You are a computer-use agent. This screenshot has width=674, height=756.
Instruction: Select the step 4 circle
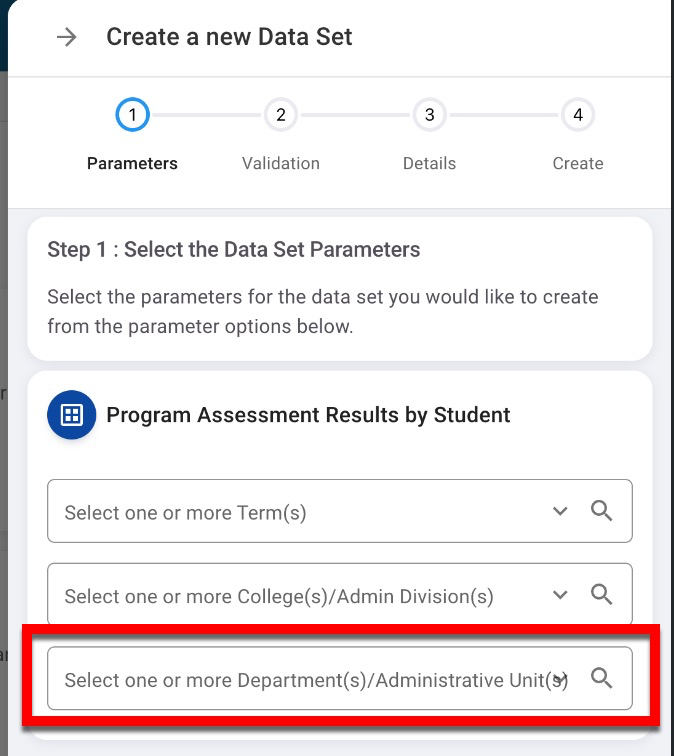578,116
